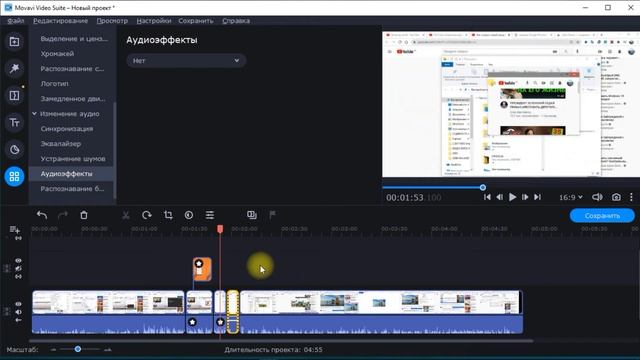640x360 pixels.
Task: Open the Аудиоэффекты dropdown showing Нет
Action: pos(186,60)
